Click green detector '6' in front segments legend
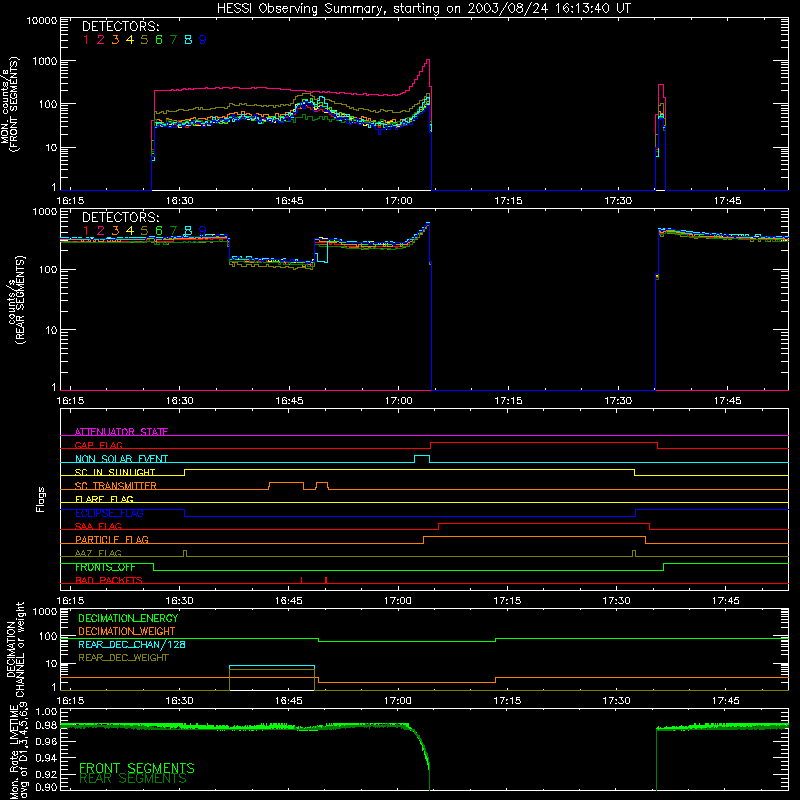 click(x=159, y=40)
